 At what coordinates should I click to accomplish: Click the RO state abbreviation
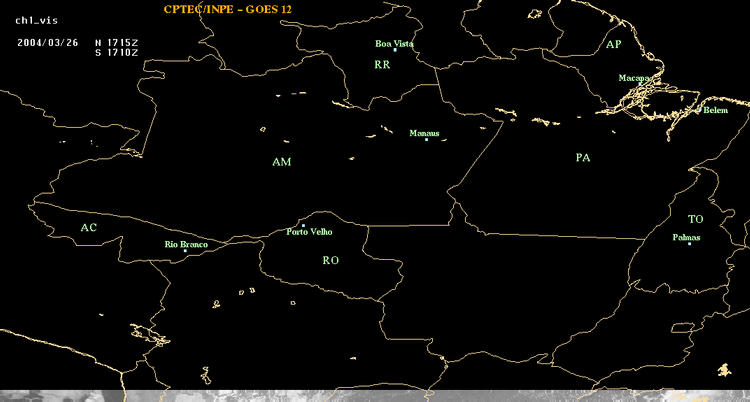coord(331,260)
